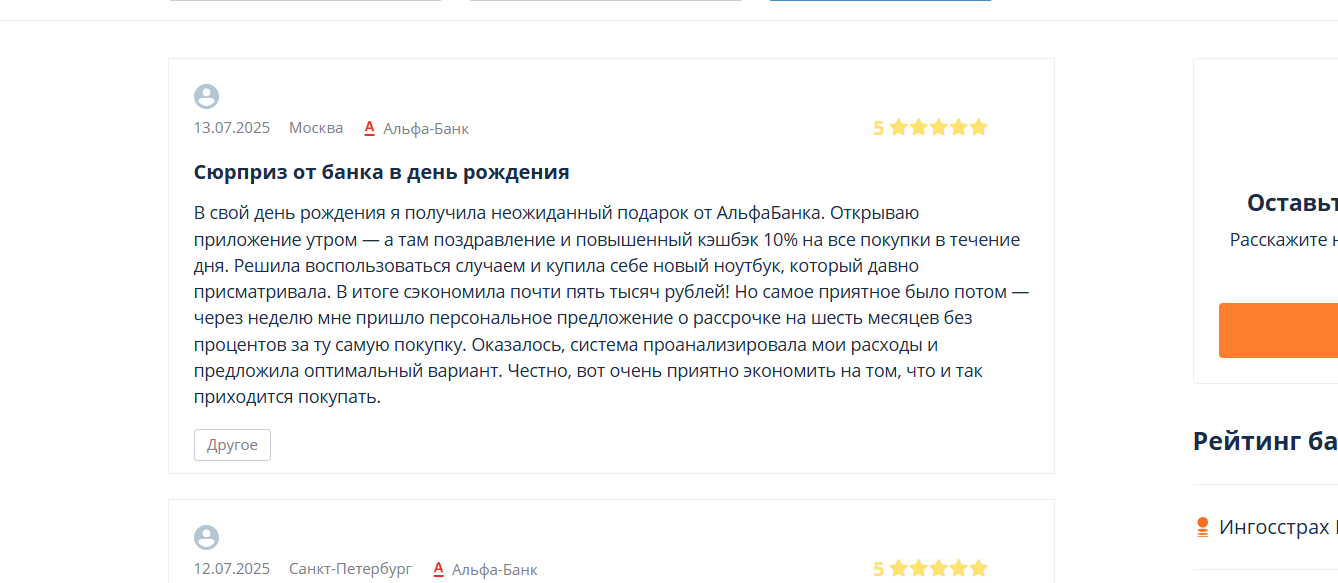
Task: Click the red Alfa-Bank logo beside Санкт-Петербург
Action: coord(438,568)
